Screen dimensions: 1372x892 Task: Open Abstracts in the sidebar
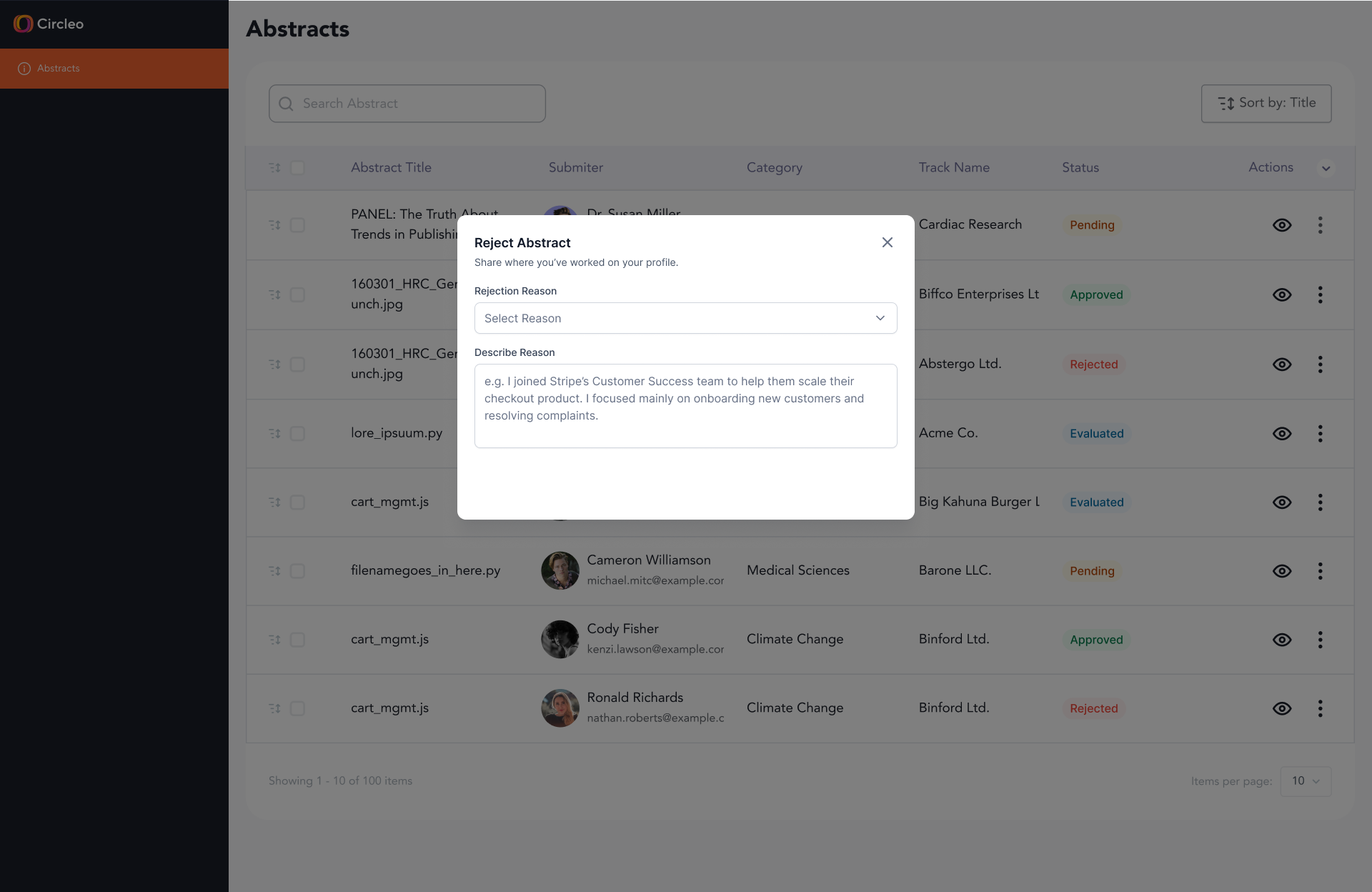tap(59, 69)
